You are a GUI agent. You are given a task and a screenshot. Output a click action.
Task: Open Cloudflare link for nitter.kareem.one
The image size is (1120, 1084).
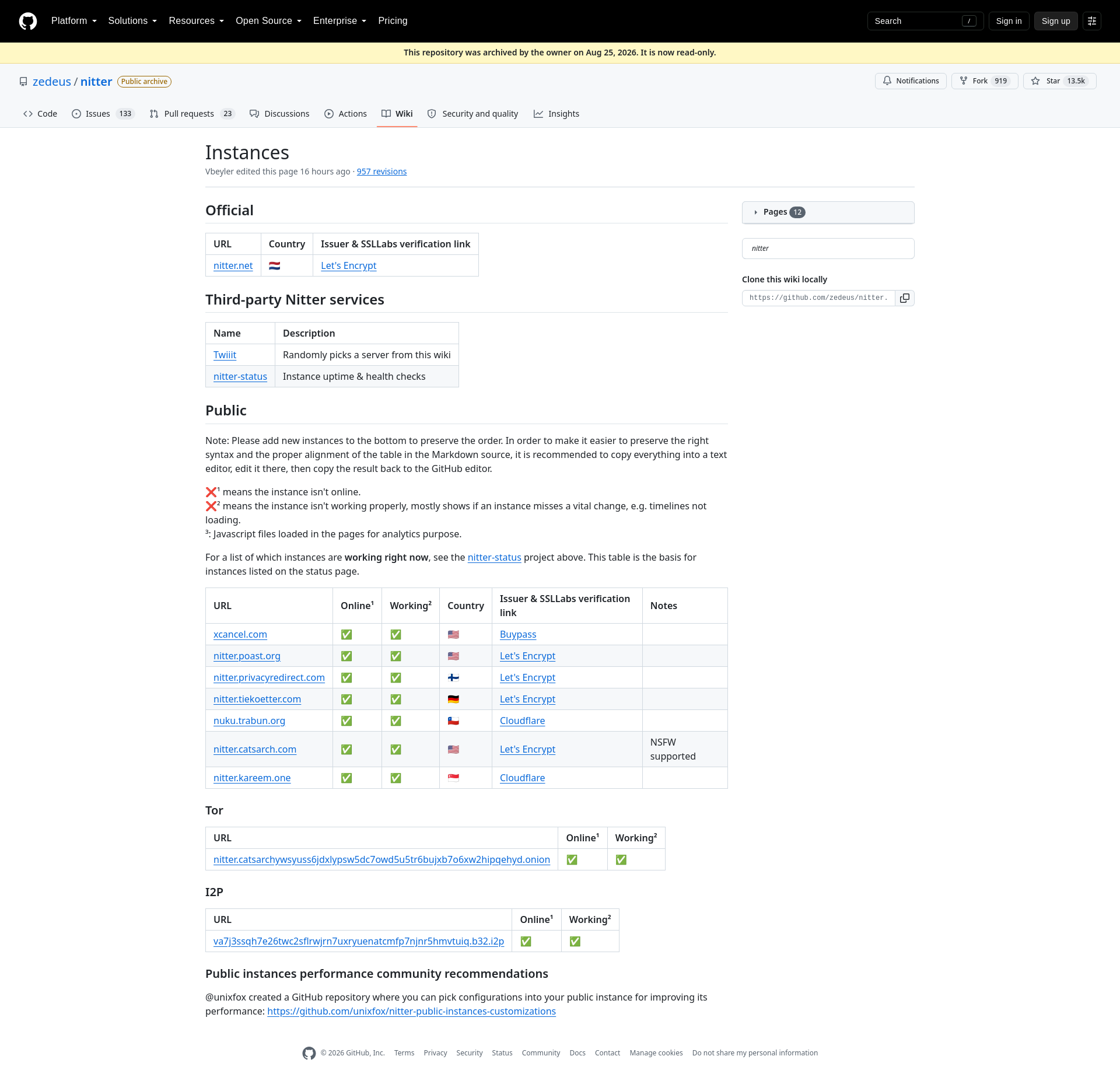(x=522, y=778)
